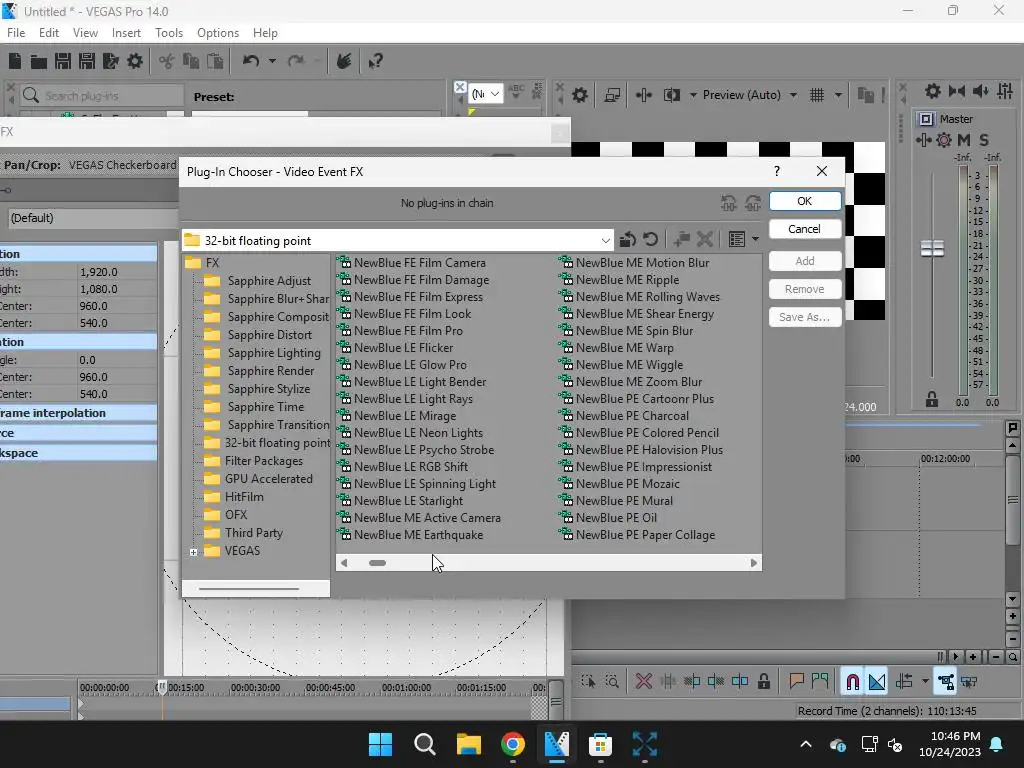Toggle lock envelopes to events button
The width and height of the screenshot is (1024, 768).
946,682
